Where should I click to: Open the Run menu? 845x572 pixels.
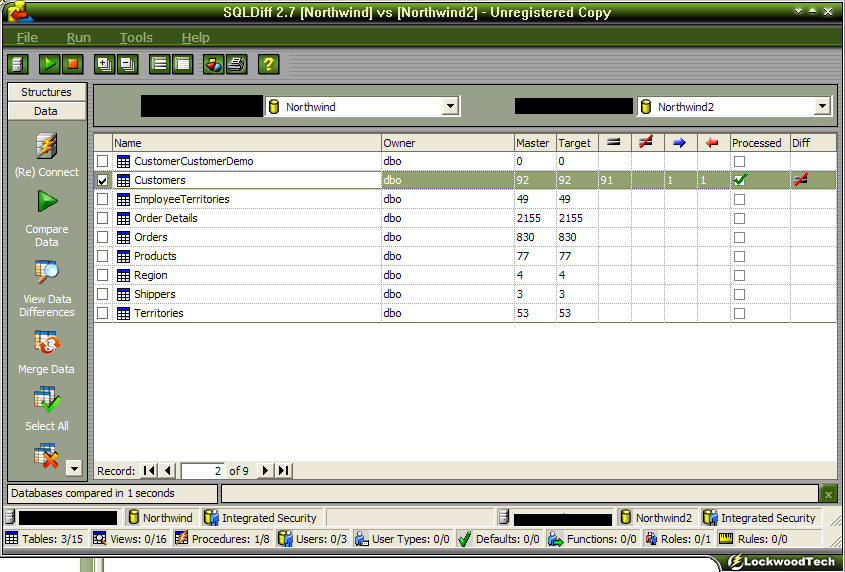79,37
